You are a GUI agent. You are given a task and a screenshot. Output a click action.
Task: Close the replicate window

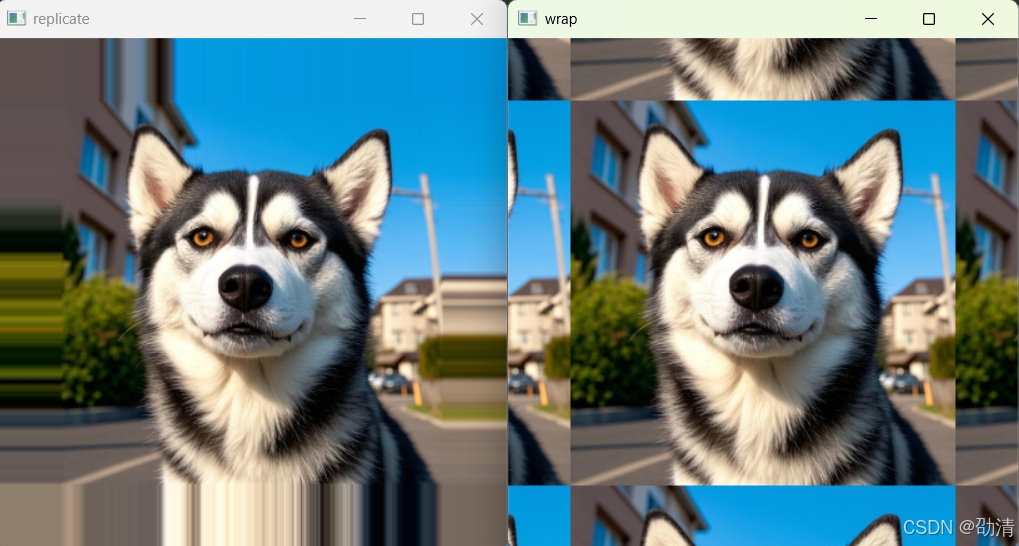point(477,19)
